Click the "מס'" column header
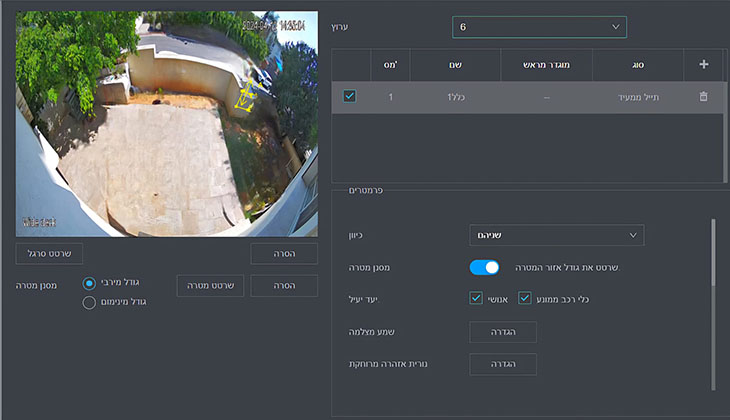The image size is (730, 420). coord(390,65)
